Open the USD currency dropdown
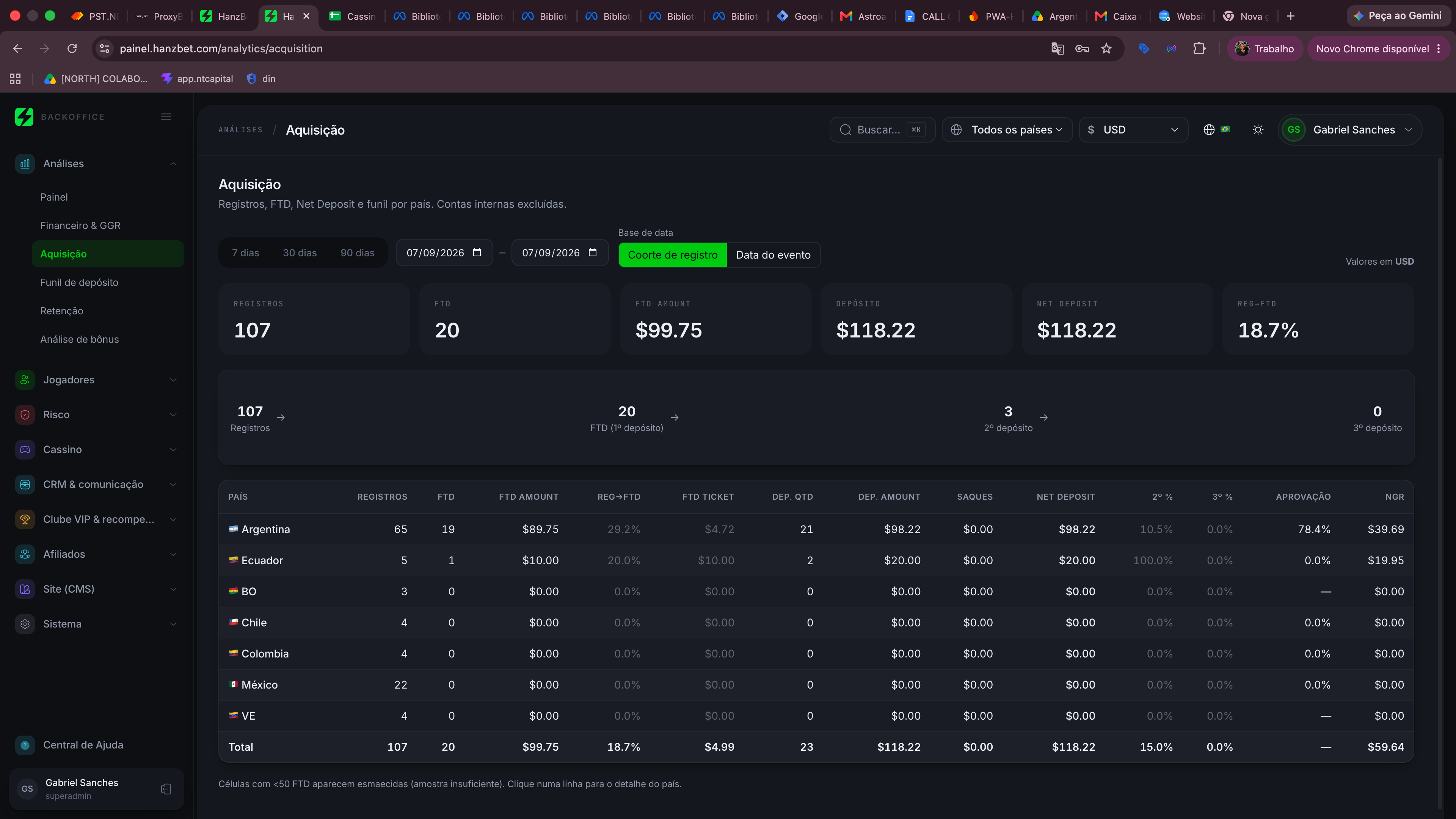 pos(1133,129)
